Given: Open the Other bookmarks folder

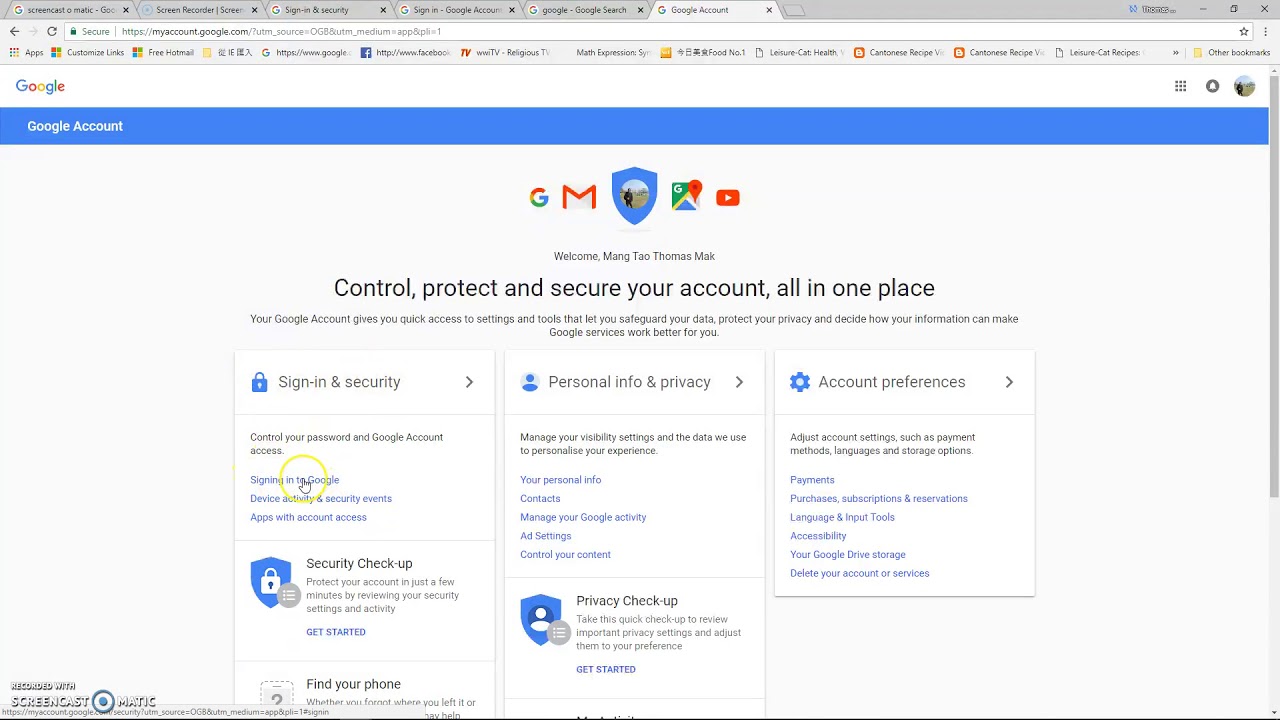Looking at the screenshot, I should click(x=1231, y=53).
